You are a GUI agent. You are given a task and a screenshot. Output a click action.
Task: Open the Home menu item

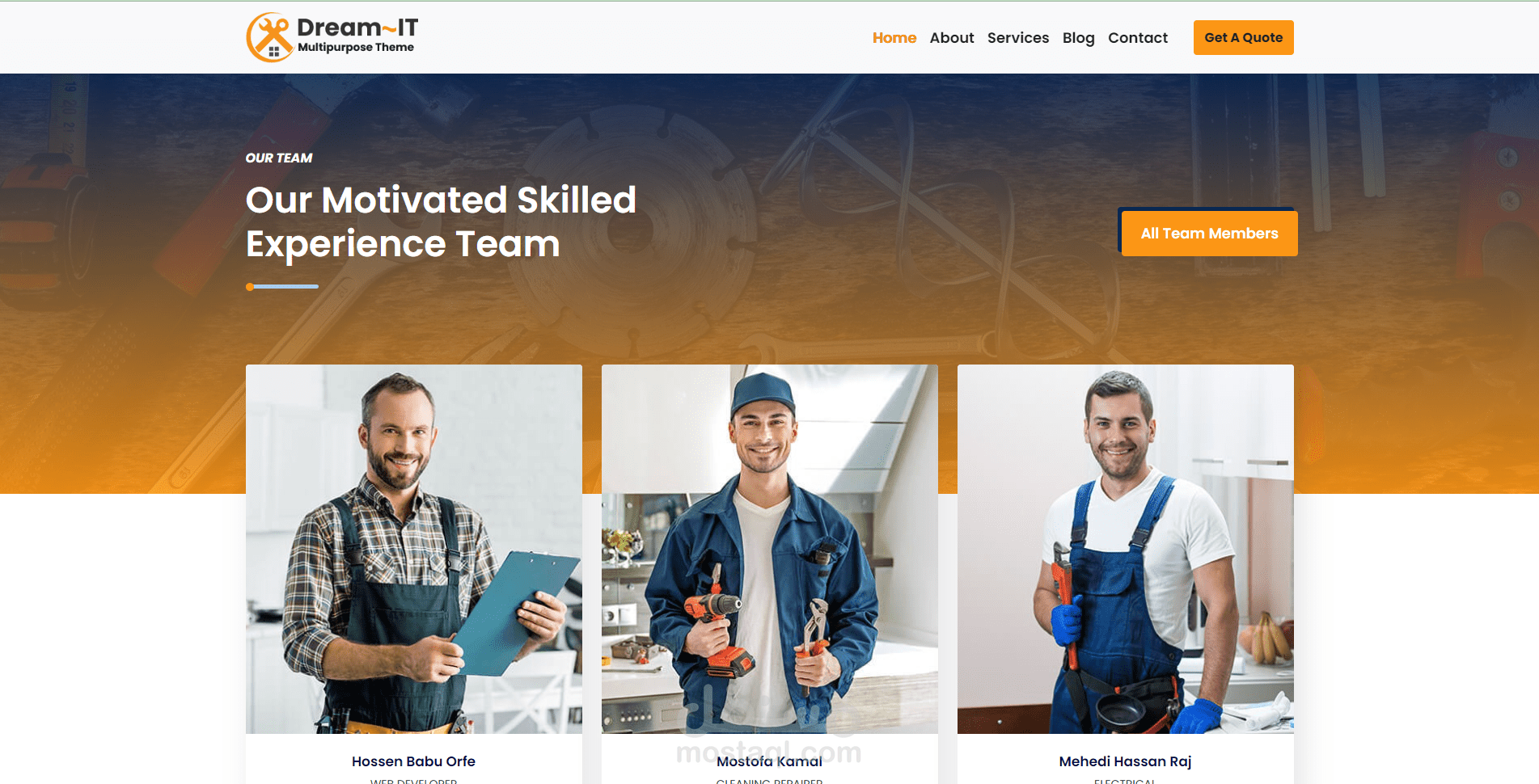[x=894, y=38]
